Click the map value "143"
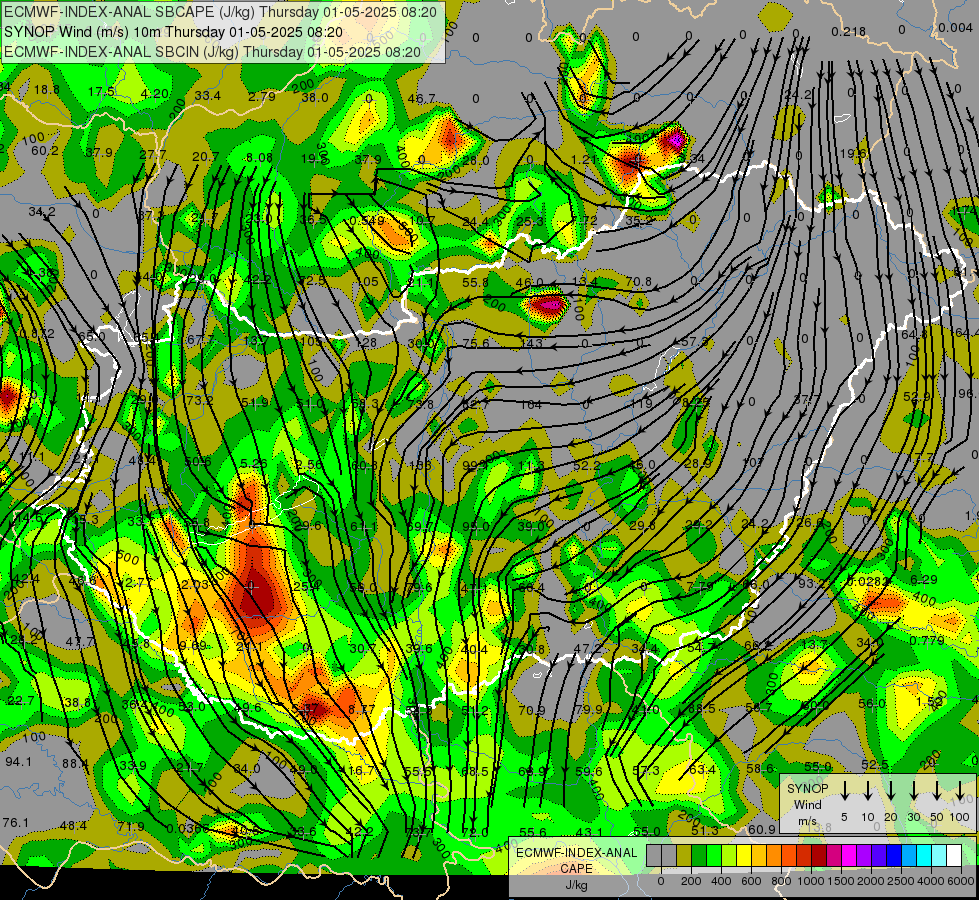 tap(531, 343)
